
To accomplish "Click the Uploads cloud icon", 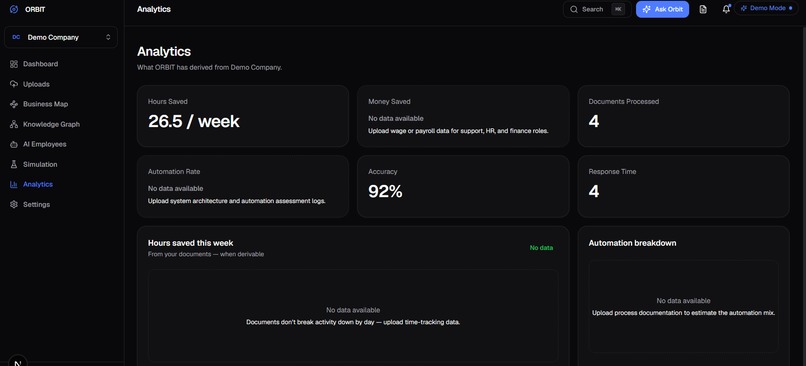I will pyautogui.click(x=14, y=84).
